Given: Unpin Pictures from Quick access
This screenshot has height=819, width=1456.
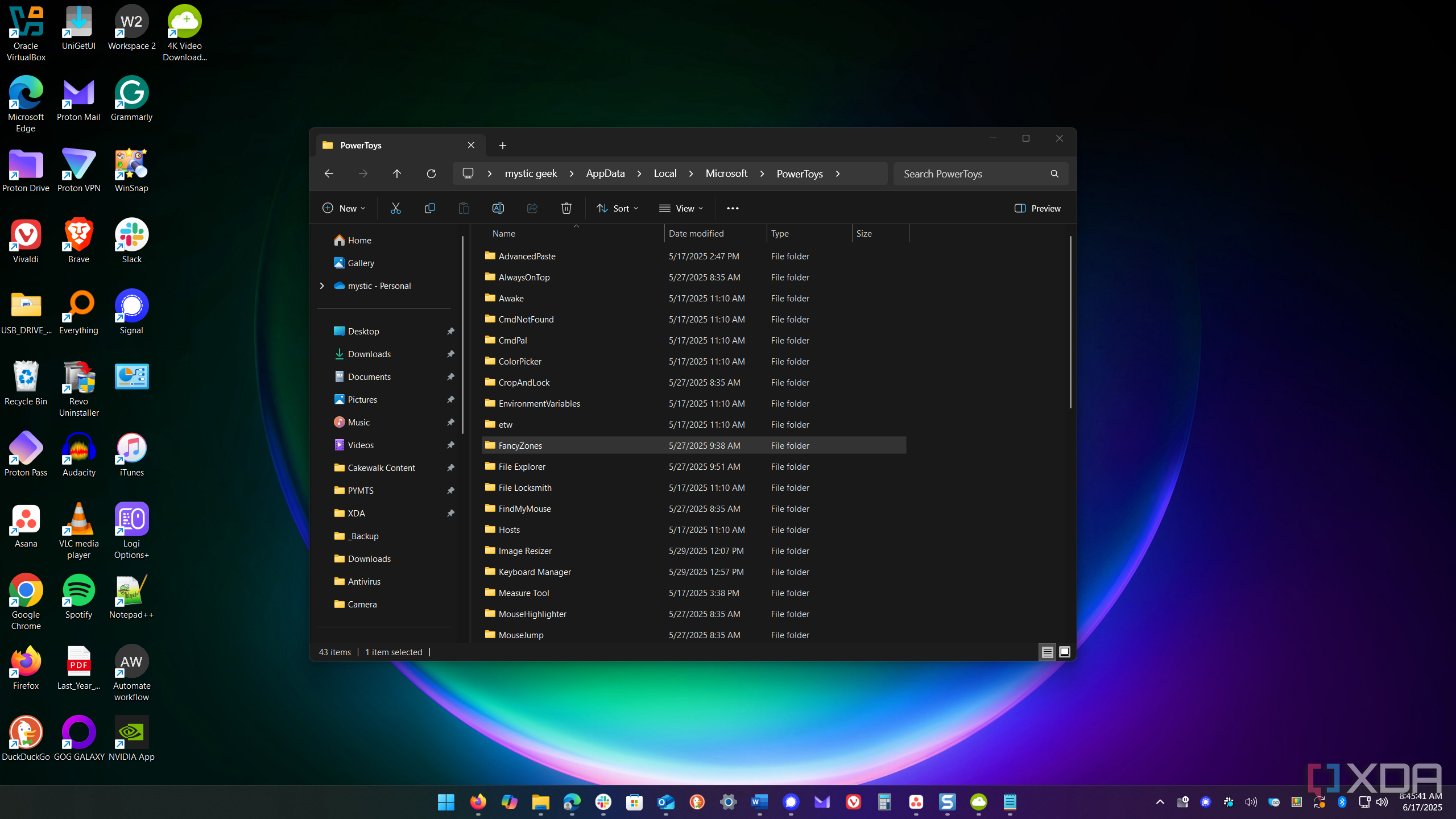Looking at the screenshot, I should 450,399.
